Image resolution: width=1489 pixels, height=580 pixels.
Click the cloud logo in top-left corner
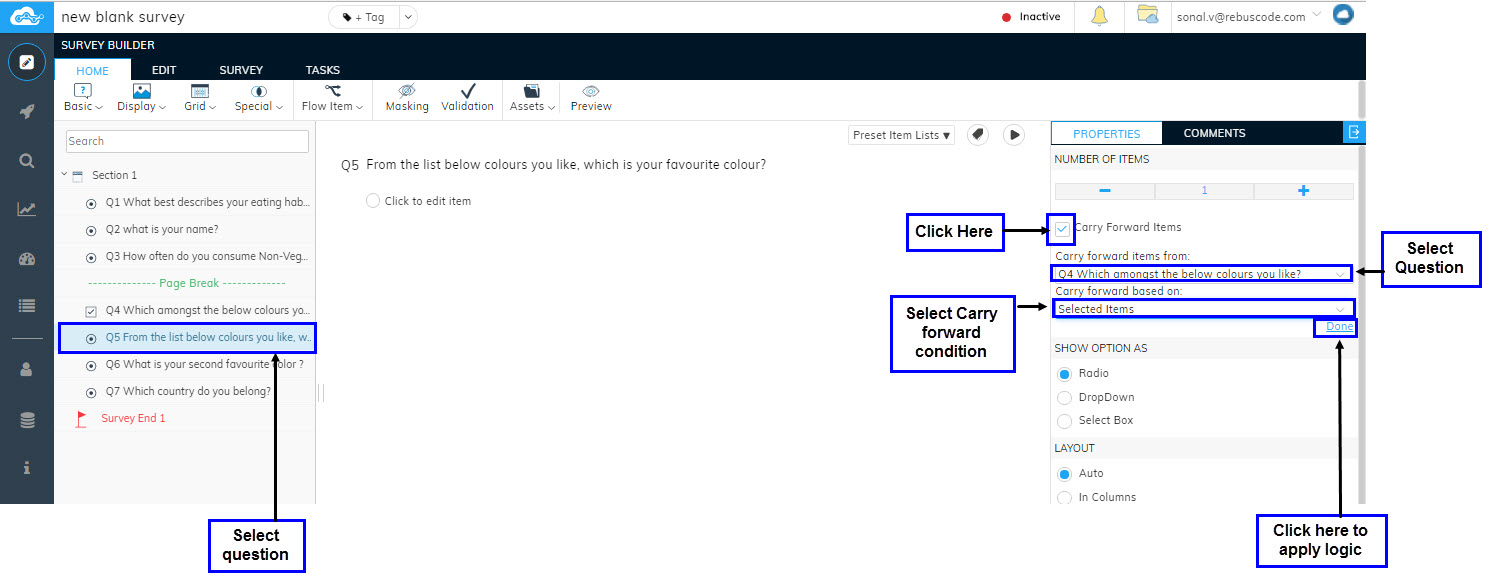[27, 17]
